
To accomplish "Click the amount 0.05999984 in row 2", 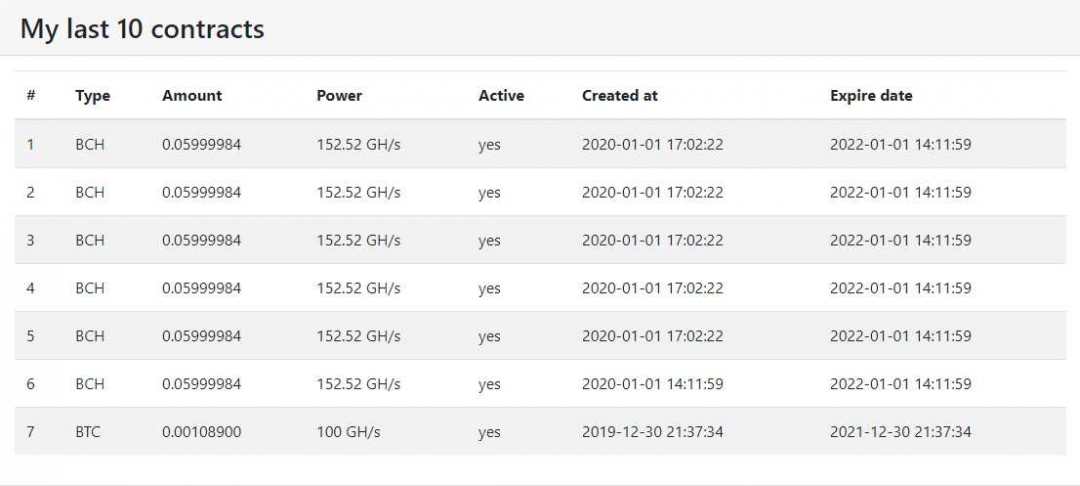I will 201,192.
